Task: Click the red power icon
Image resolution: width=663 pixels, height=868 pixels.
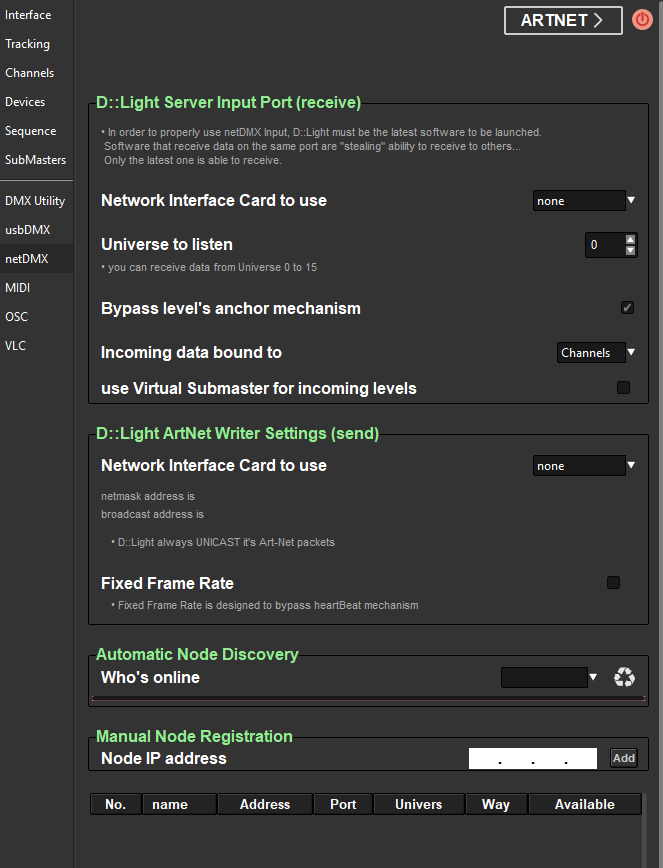Action: pyautogui.click(x=642, y=20)
